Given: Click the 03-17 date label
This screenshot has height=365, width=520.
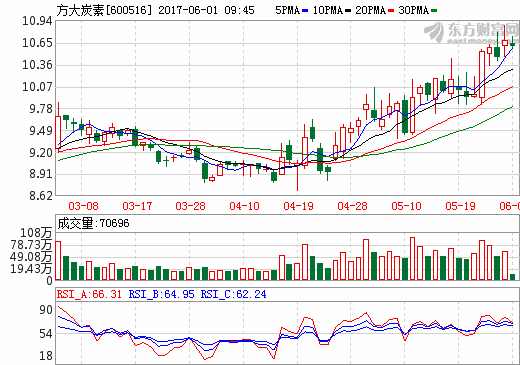Looking at the screenshot, I should pyautogui.click(x=137, y=206).
